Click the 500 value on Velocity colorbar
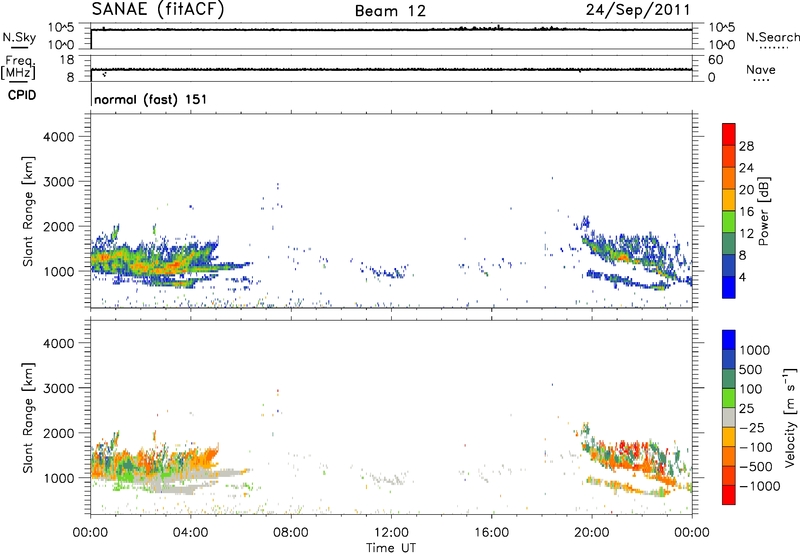Viewport: 800px width, 554px height. 751,369
